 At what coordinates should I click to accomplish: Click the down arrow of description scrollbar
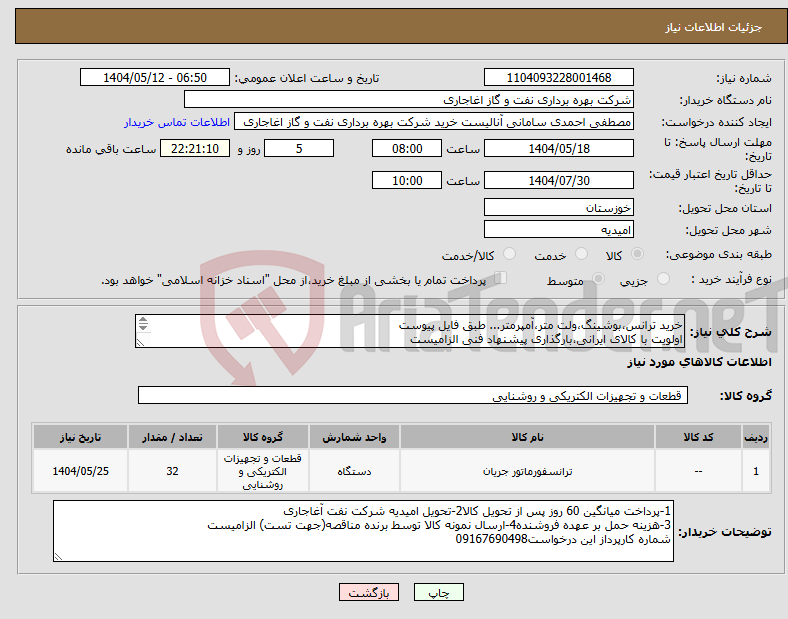pos(143,328)
